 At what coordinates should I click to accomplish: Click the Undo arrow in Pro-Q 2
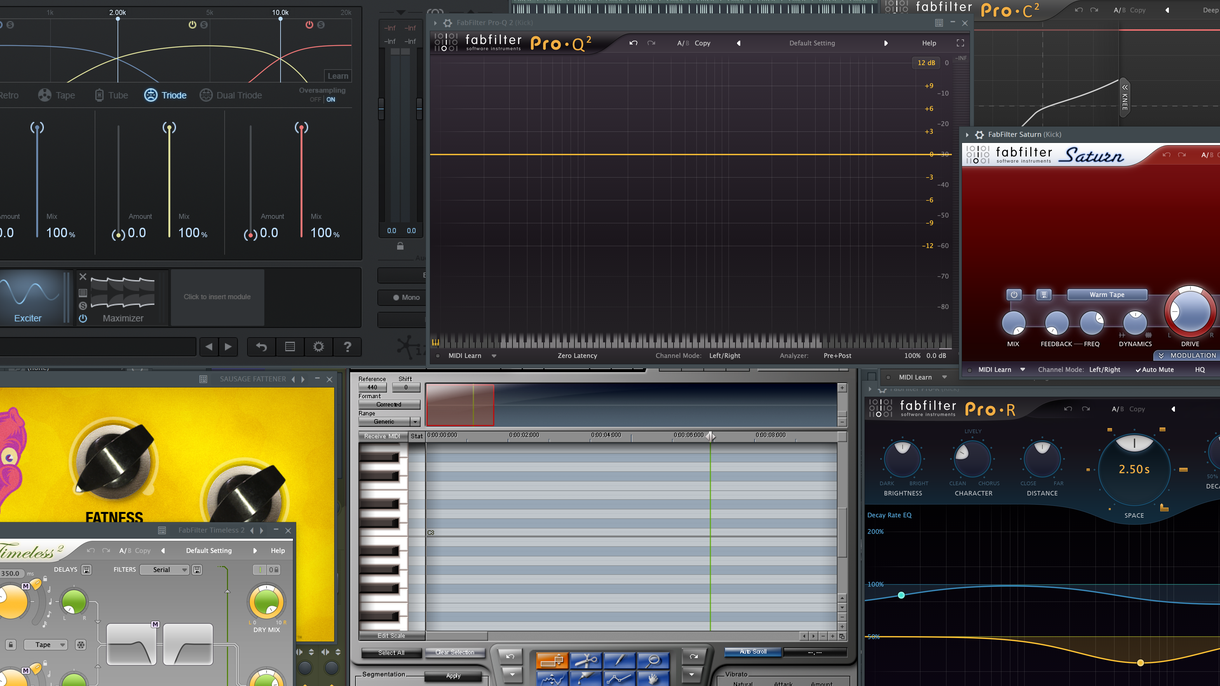point(633,43)
